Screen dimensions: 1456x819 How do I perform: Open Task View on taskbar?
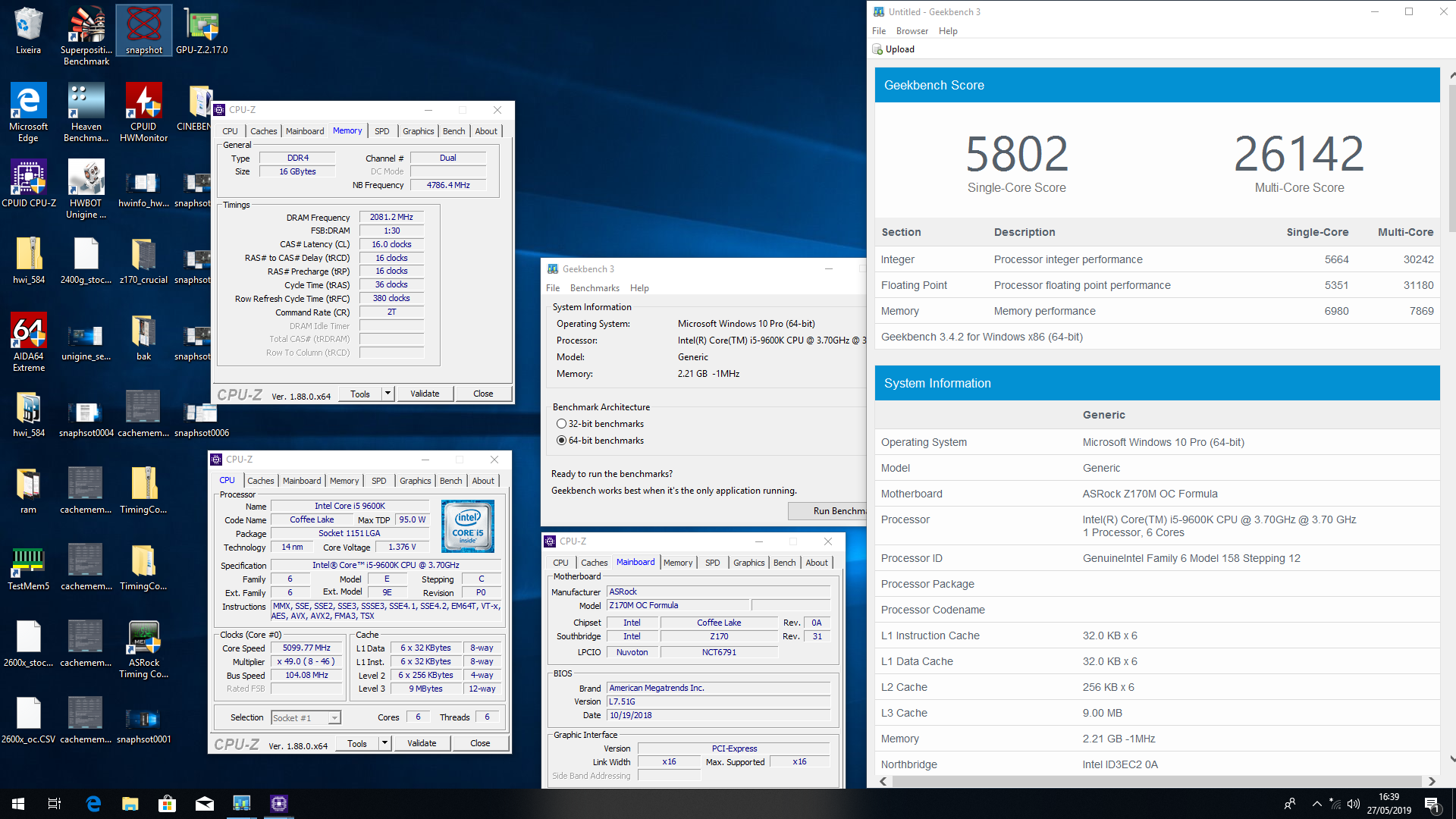click(55, 804)
